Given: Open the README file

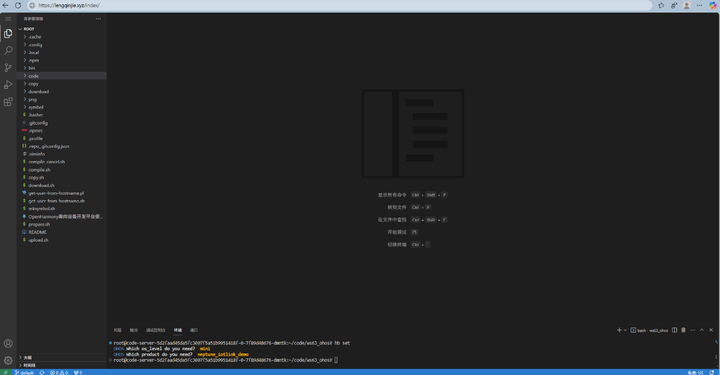Looking at the screenshot, I should point(62,232).
